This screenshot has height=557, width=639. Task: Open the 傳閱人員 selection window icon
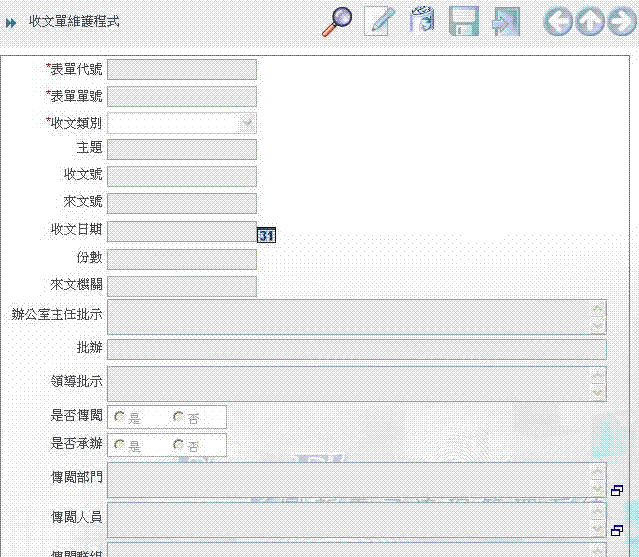tap(617, 529)
